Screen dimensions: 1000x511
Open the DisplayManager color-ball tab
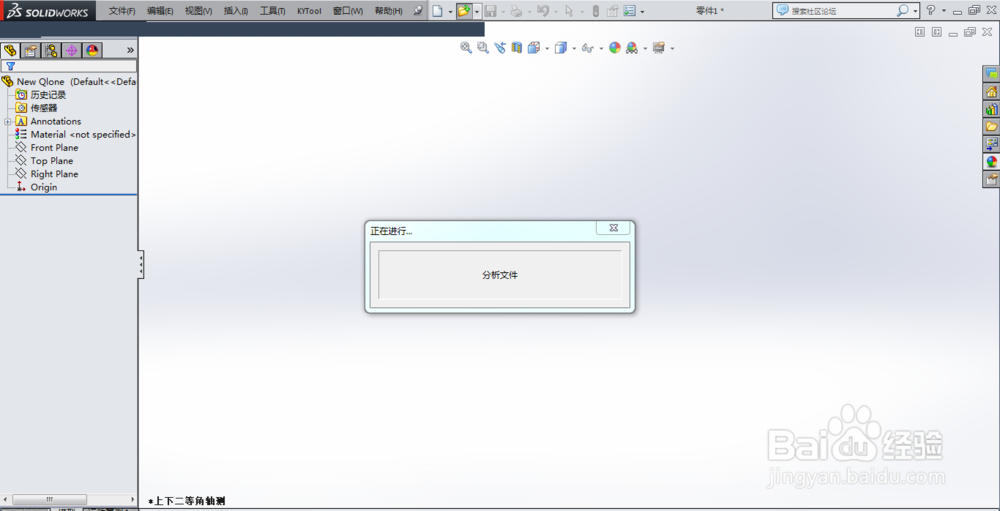(x=92, y=50)
